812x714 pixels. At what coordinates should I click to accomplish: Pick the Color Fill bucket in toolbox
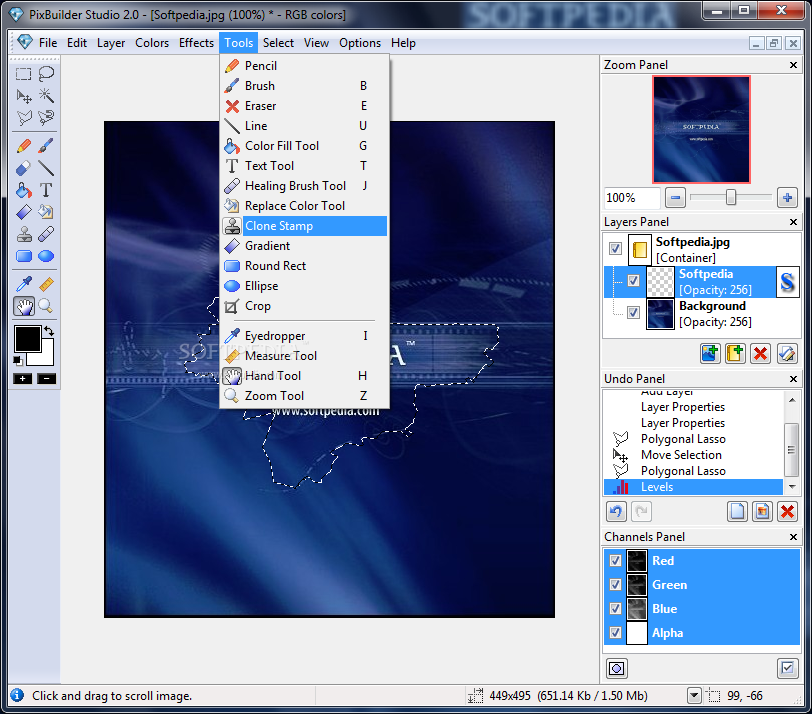(23, 190)
